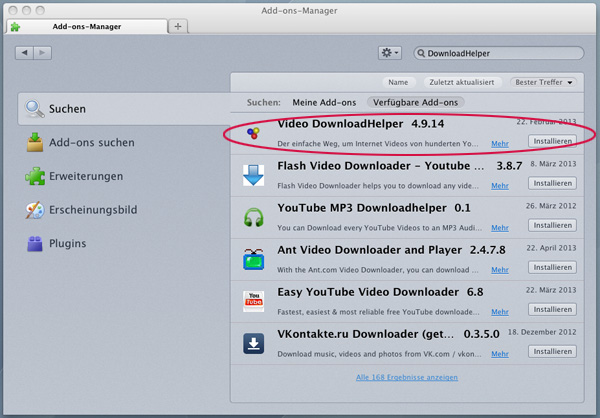Open Mehr link for Flash Video Downloader
600x418 pixels.
click(x=500, y=186)
